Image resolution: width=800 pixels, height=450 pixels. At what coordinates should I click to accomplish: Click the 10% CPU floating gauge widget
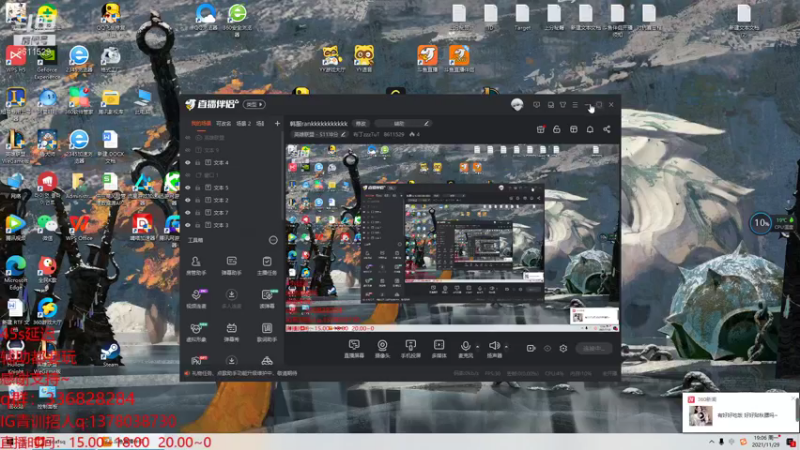click(x=761, y=223)
